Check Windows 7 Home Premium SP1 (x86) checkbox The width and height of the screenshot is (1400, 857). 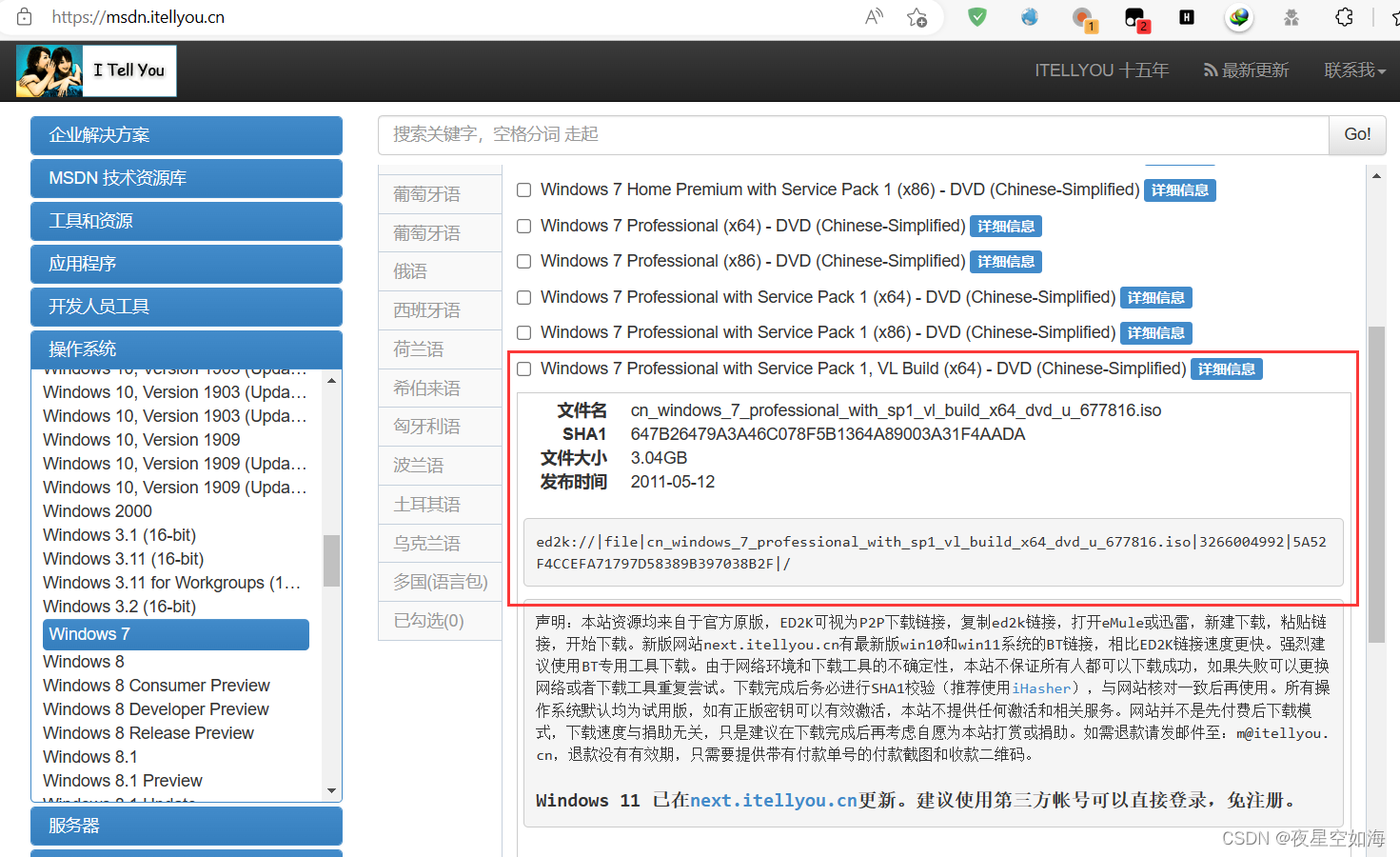click(523, 190)
